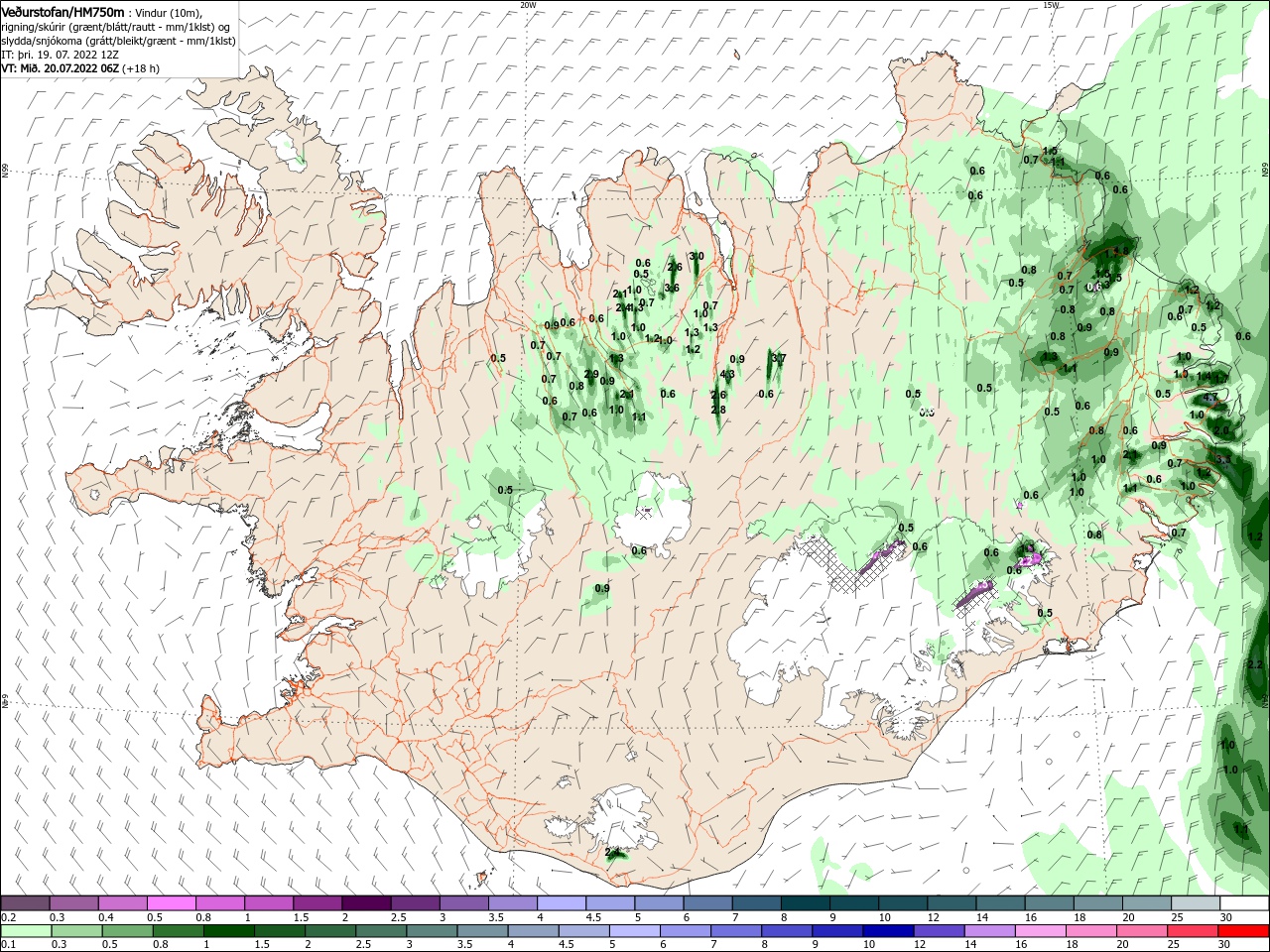
Task: Click the 'rigning/skúrir' legend description line
Action: (x=115, y=27)
